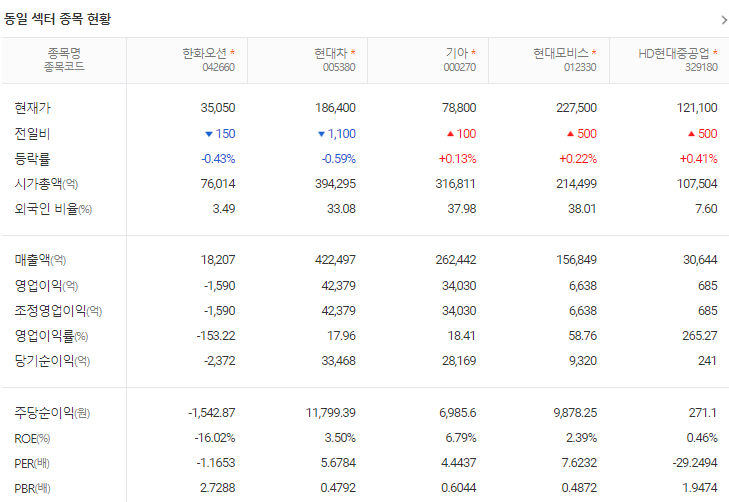This screenshot has height=502, width=729.
Task: Click market cap value 316,811
Action: coord(456,184)
